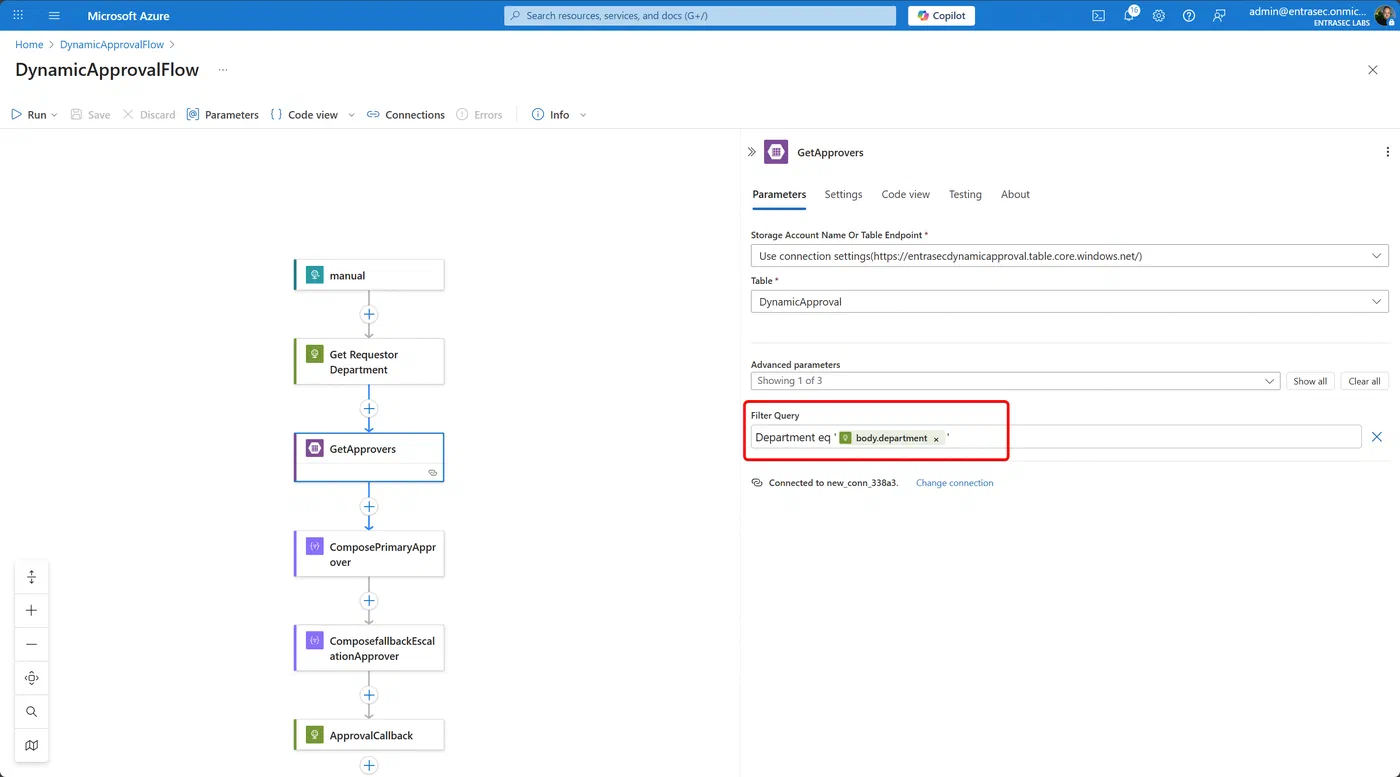Open the portal hamburger menu
This screenshot has height=777, width=1400.
click(x=54, y=16)
